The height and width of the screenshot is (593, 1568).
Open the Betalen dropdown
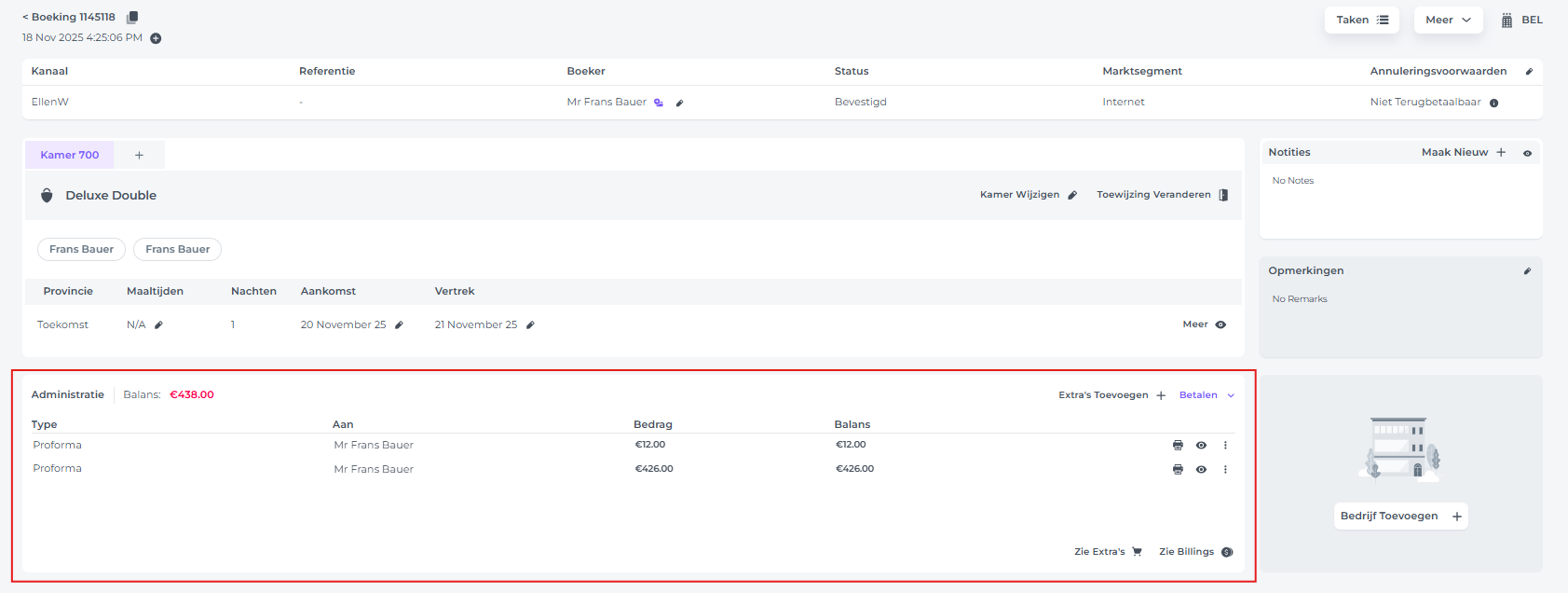pyautogui.click(x=1207, y=395)
